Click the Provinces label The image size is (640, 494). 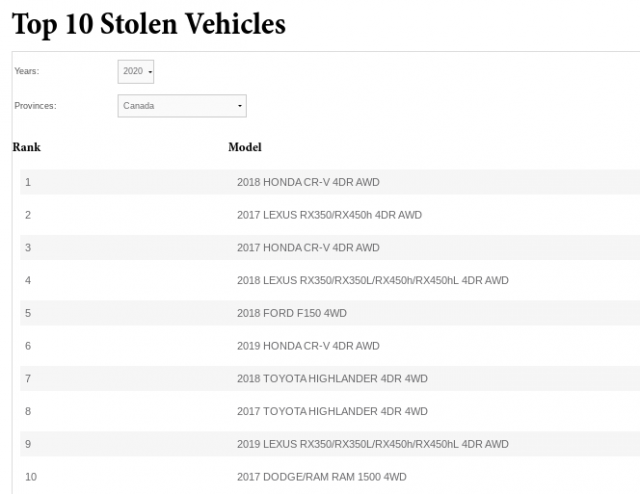point(36,106)
